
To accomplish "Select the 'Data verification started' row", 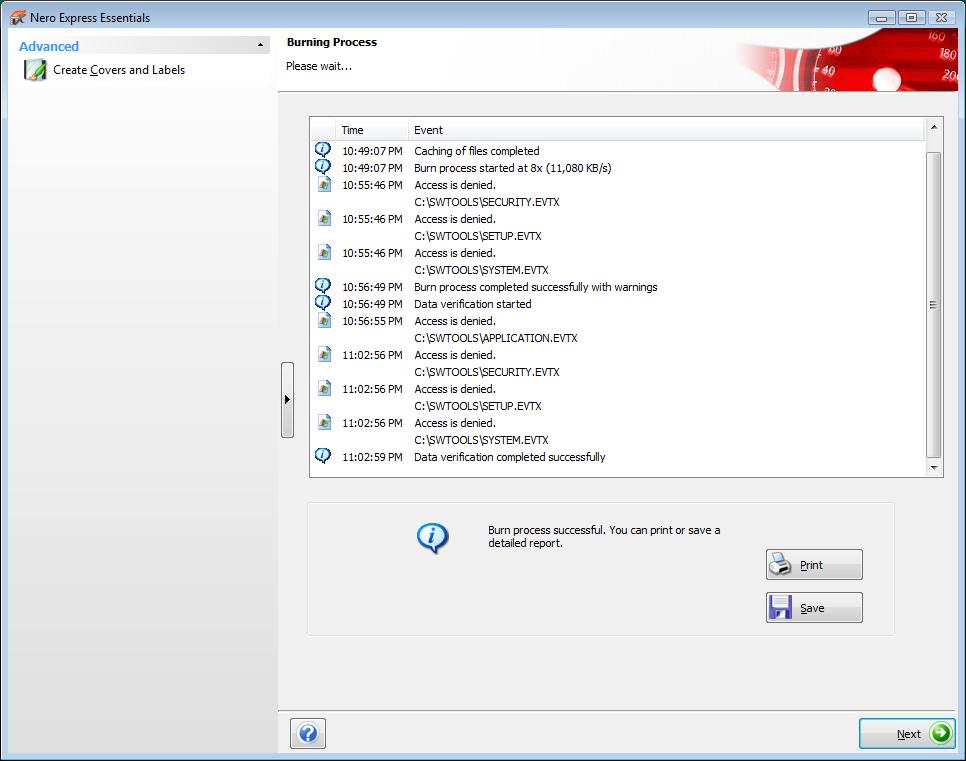I will (x=473, y=304).
